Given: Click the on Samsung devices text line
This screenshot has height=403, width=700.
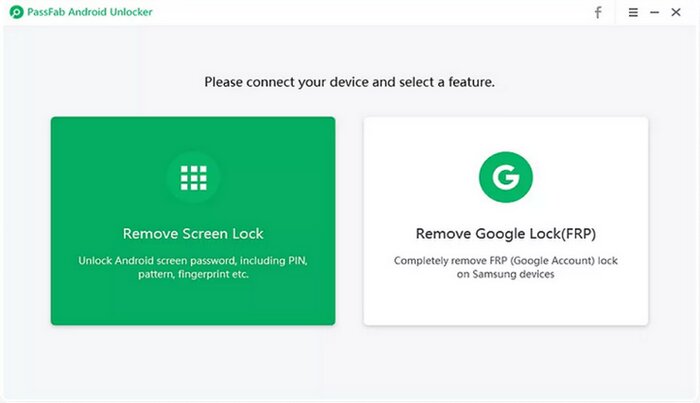Looking at the screenshot, I should click(x=505, y=274).
